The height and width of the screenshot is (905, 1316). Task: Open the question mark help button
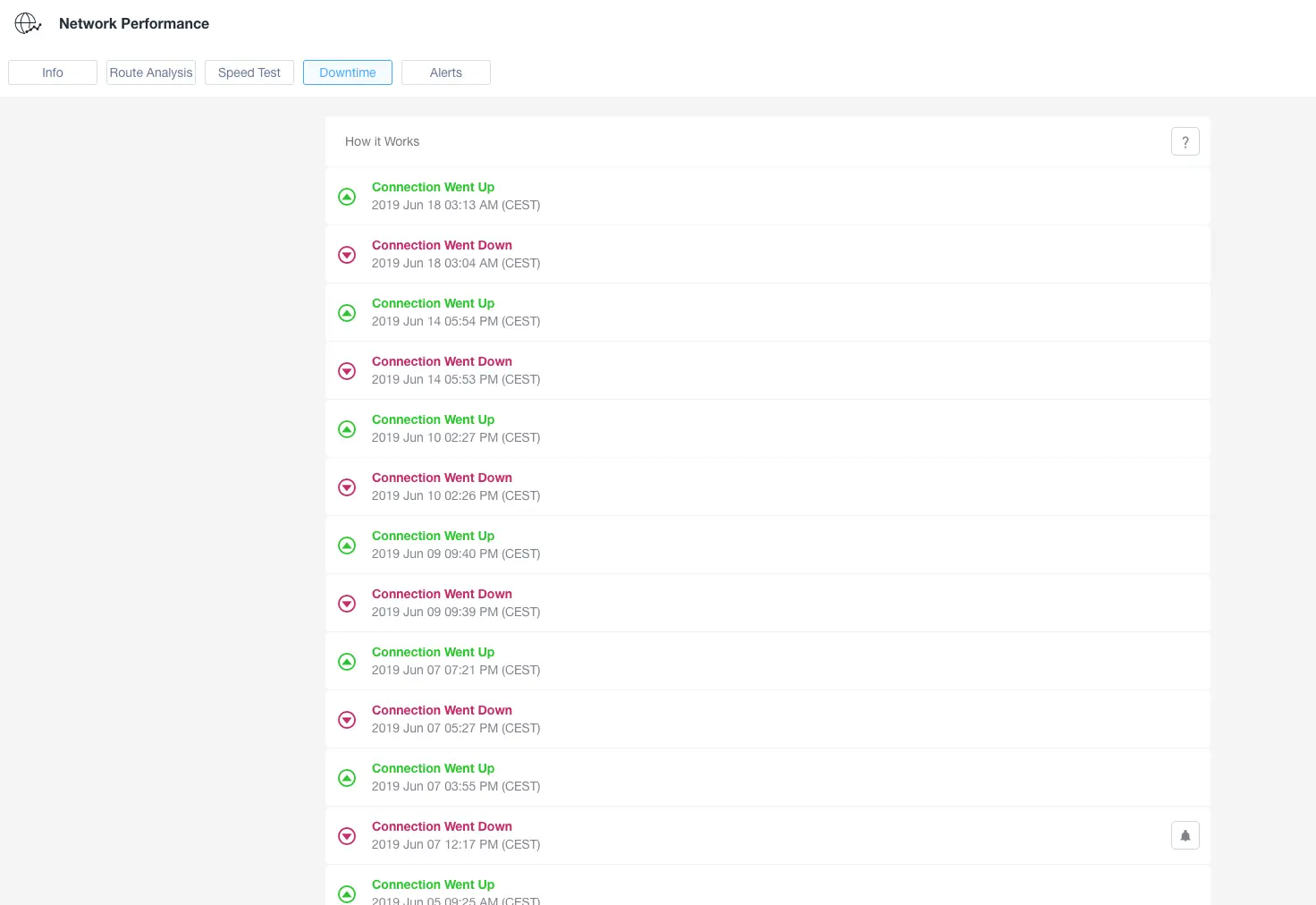point(1185,141)
